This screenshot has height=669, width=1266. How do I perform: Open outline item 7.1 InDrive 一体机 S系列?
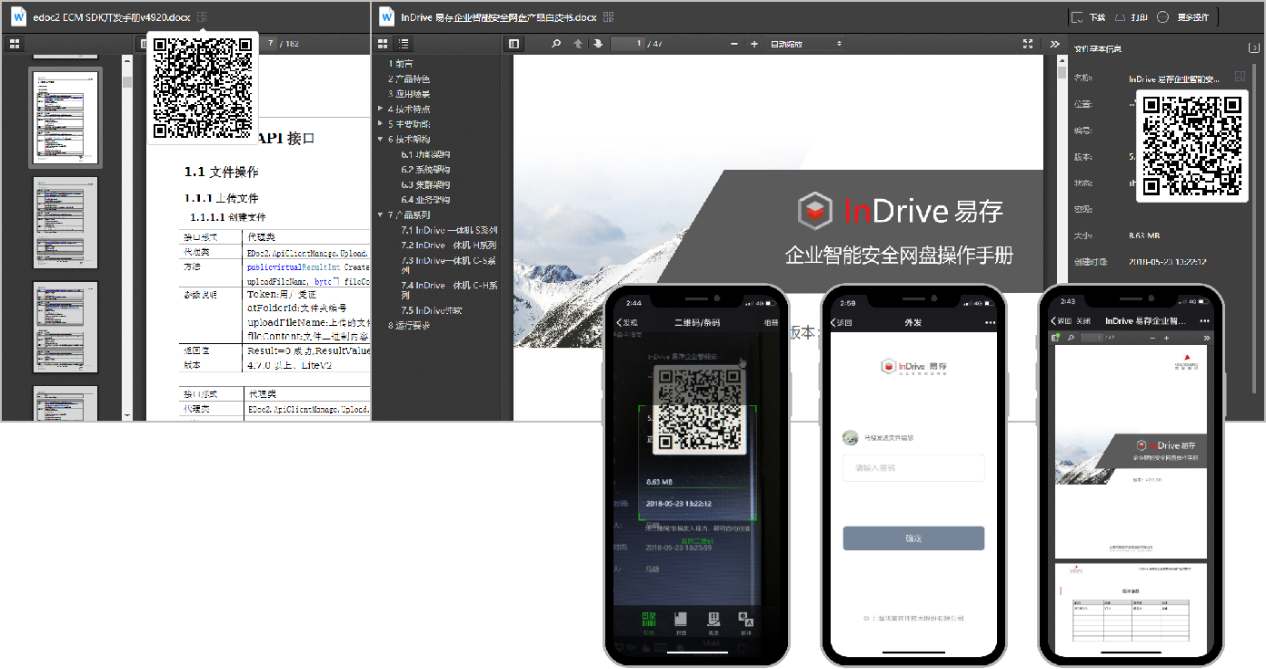pyautogui.click(x=449, y=230)
